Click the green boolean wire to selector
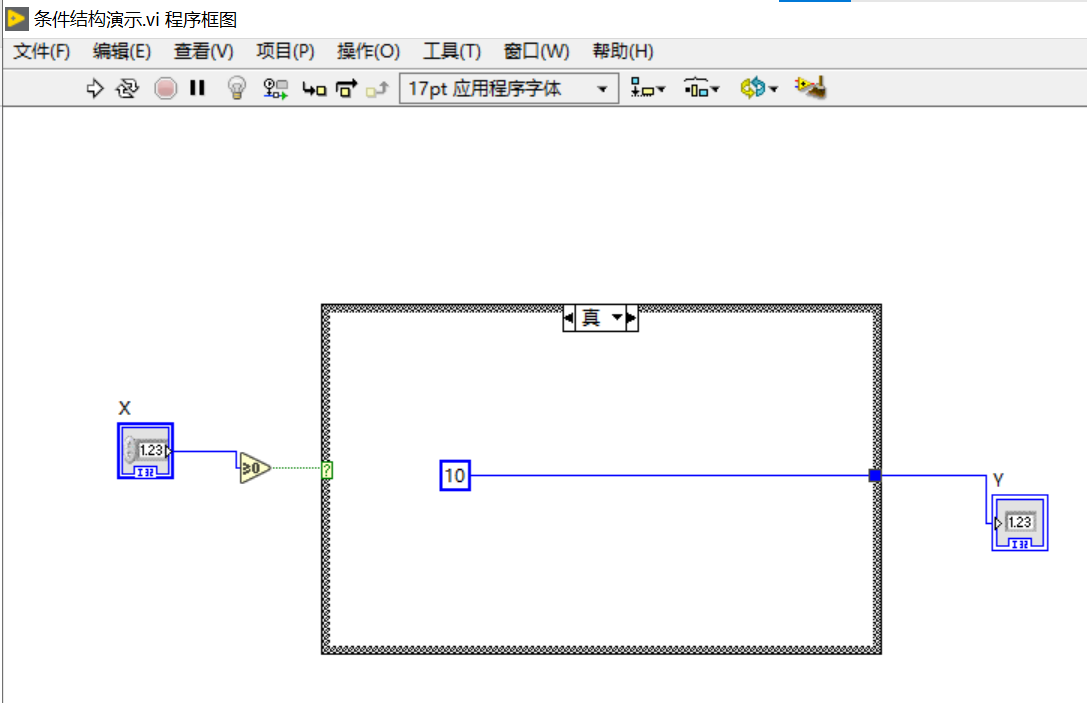Screen dimensions: 1087x703 297,468
